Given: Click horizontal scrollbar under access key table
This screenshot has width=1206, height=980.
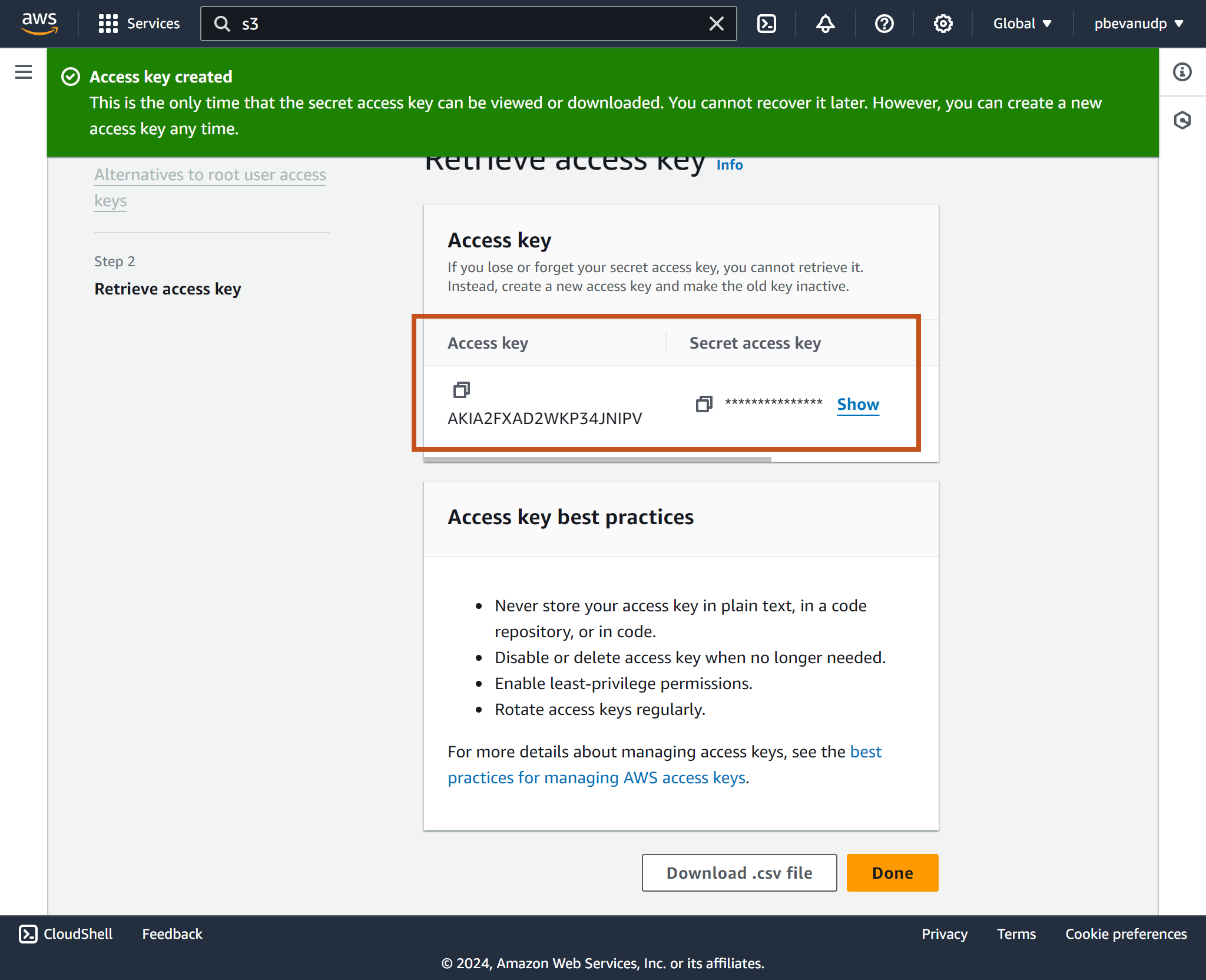Looking at the screenshot, I should (597, 459).
